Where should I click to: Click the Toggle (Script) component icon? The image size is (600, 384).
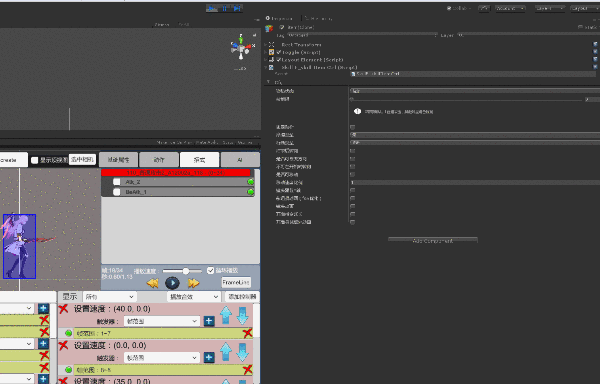(x=271, y=52)
